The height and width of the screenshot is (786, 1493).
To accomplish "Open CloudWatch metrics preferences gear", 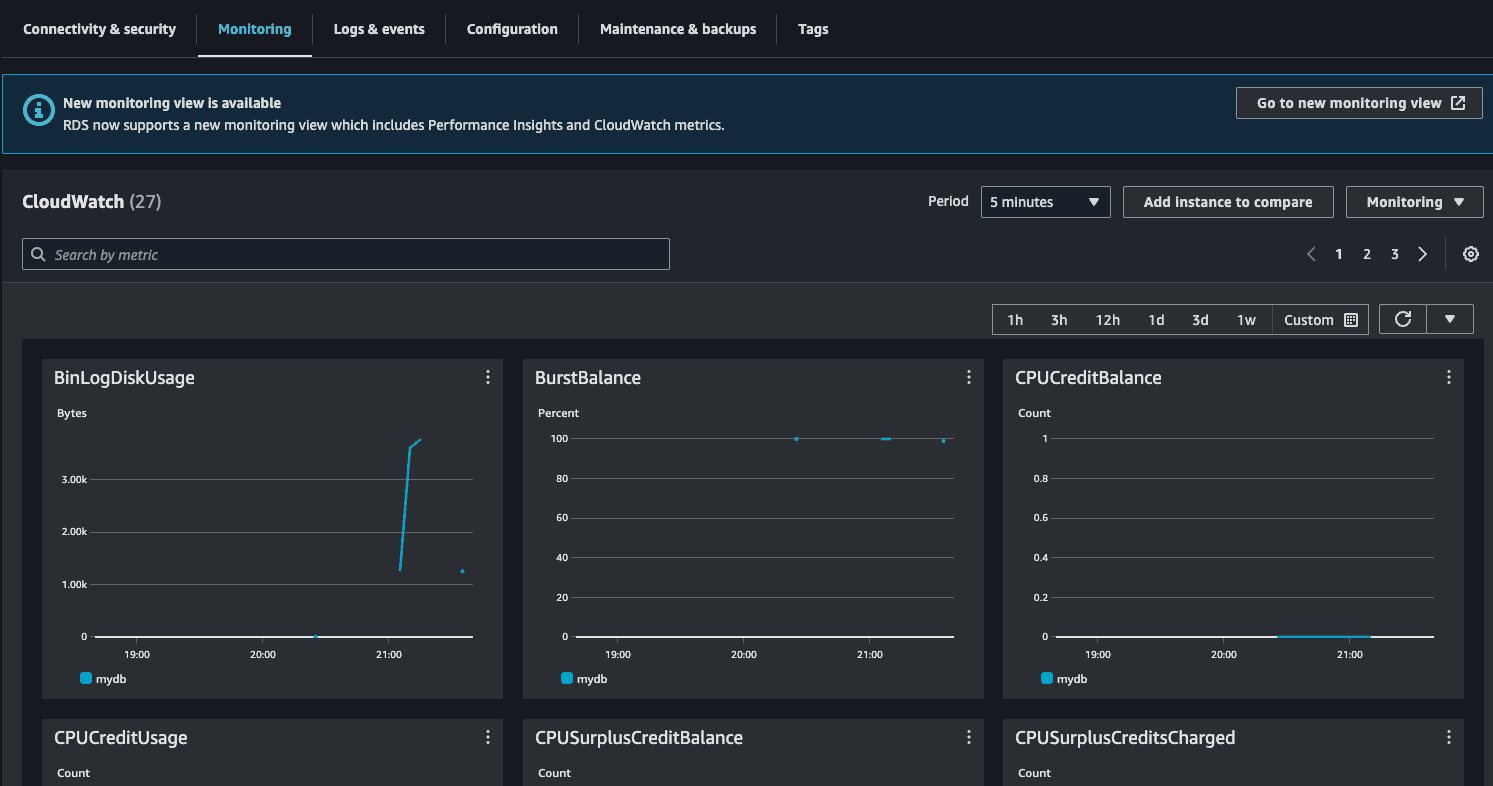I will click(x=1470, y=254).
